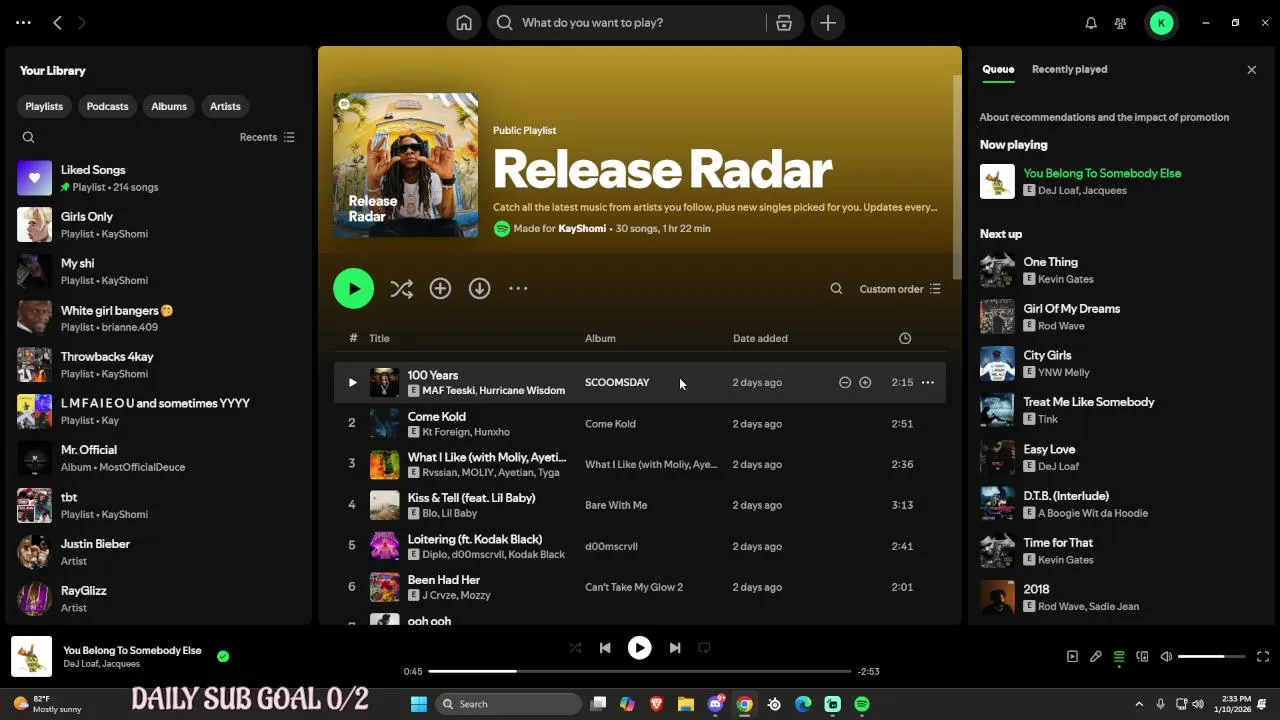Add Release Radar to Your Library
The height and width of the screenshot is (720, 1280).
440,288
